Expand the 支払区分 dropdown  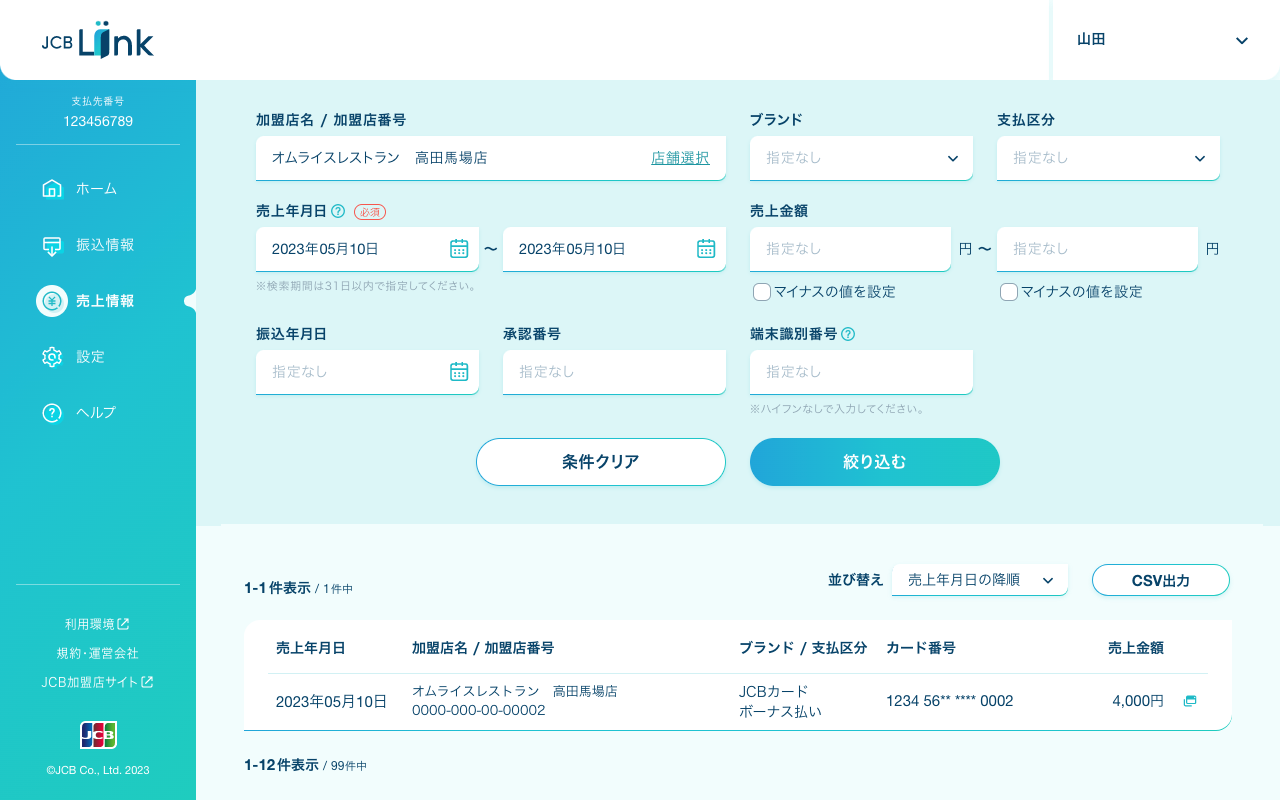(1108, 158)
